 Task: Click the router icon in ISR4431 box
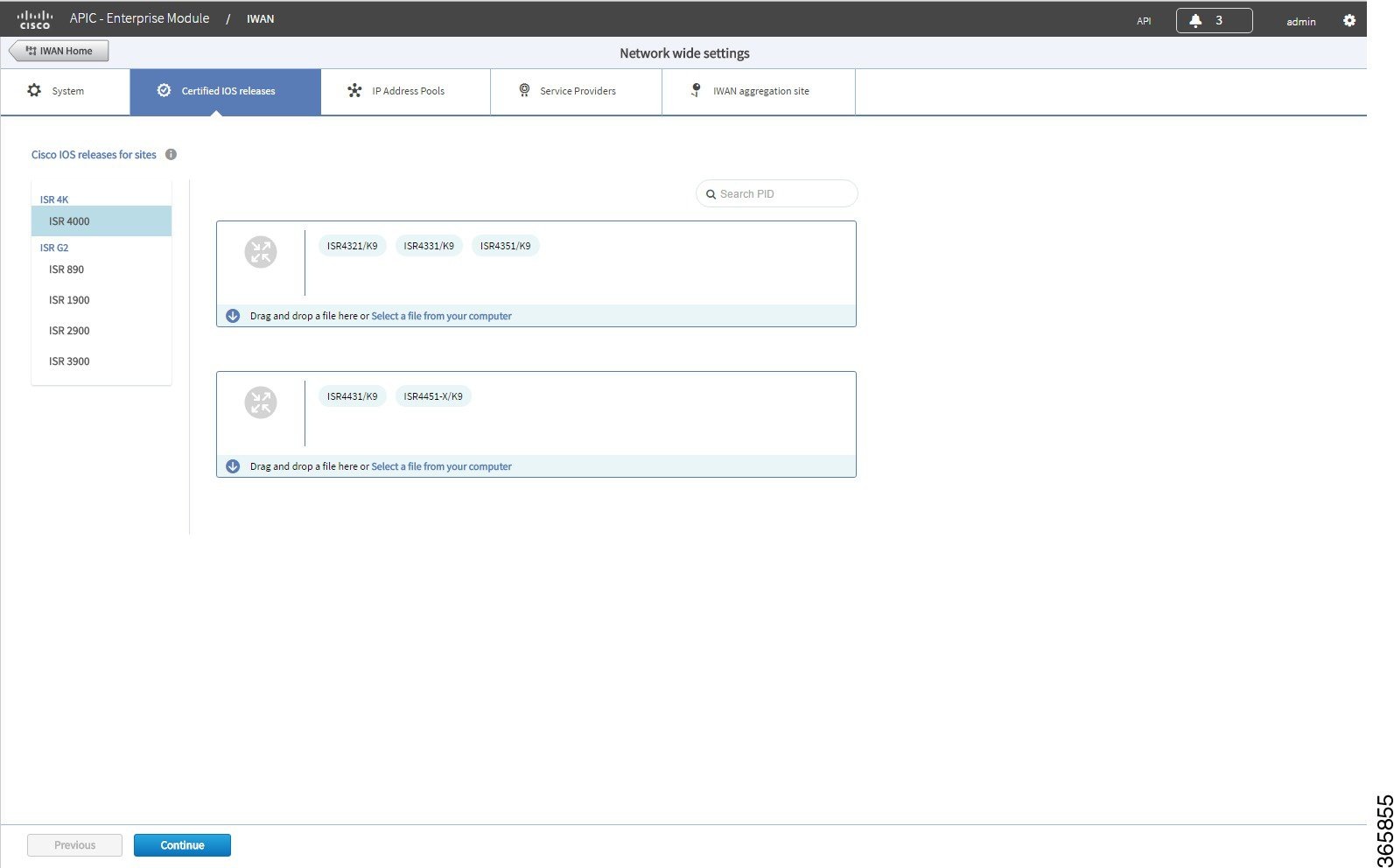tap(261, 402)
